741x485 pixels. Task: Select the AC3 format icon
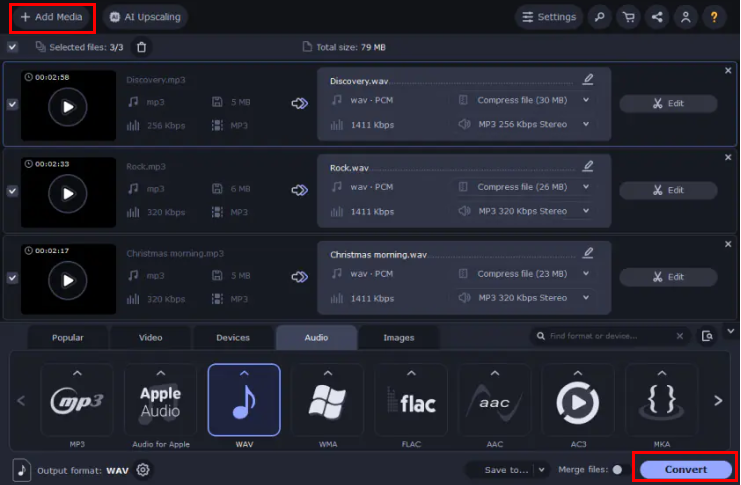(578, 400)
